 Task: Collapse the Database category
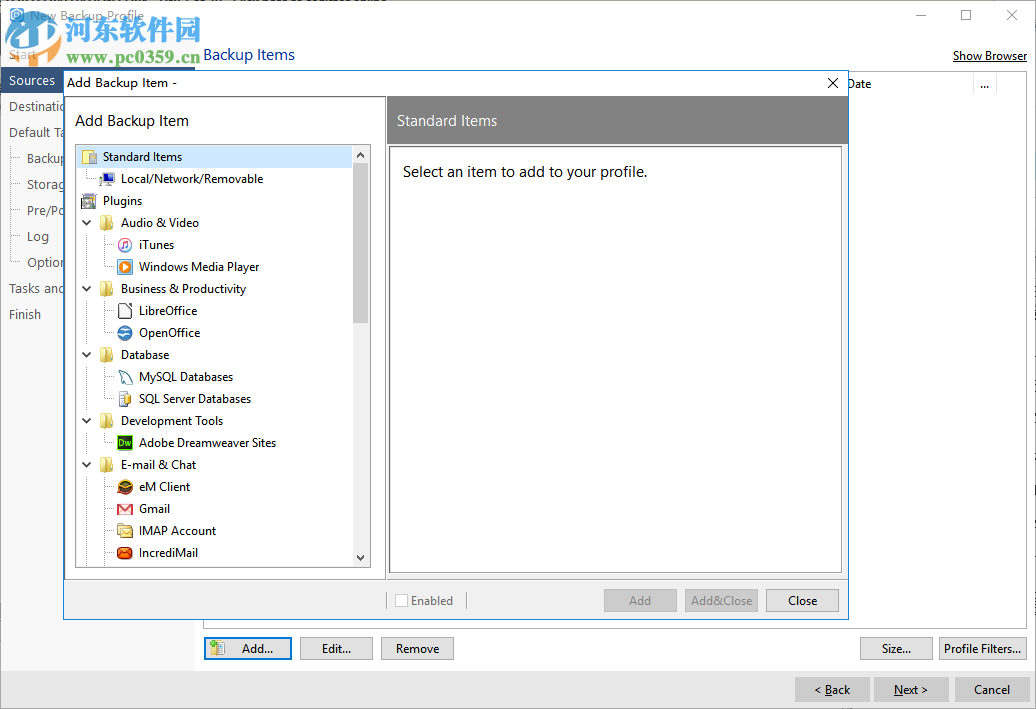[x=87, y=355]
